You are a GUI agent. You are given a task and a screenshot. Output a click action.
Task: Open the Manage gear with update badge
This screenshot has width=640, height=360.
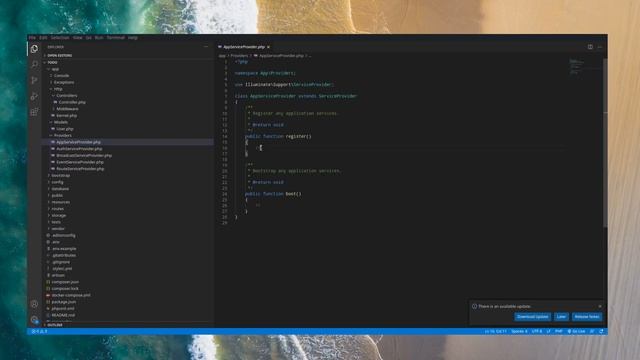[34, 320]
